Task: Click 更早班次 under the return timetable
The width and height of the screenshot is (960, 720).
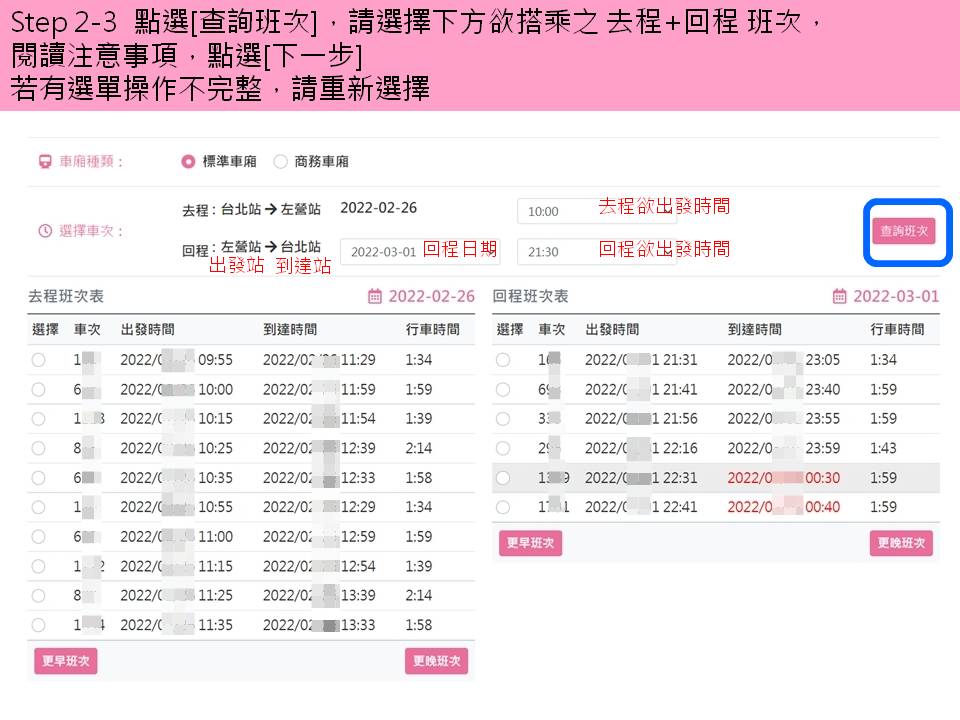Action: coord(530,543)
